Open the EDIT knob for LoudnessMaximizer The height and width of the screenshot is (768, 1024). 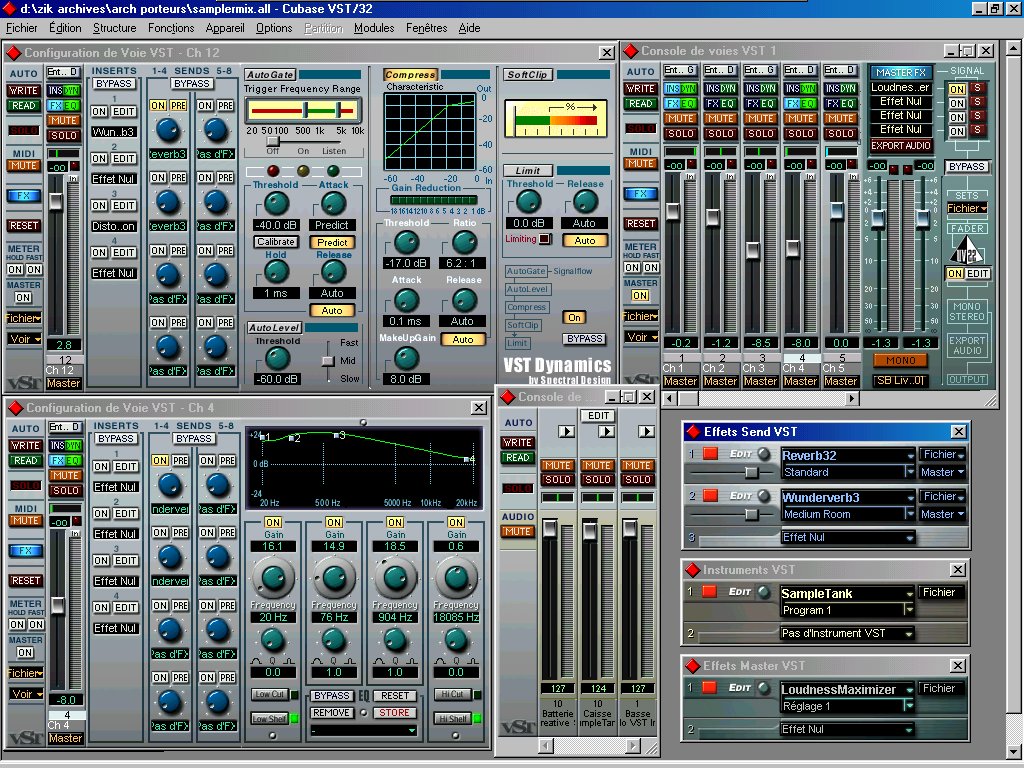click(763, 688)
